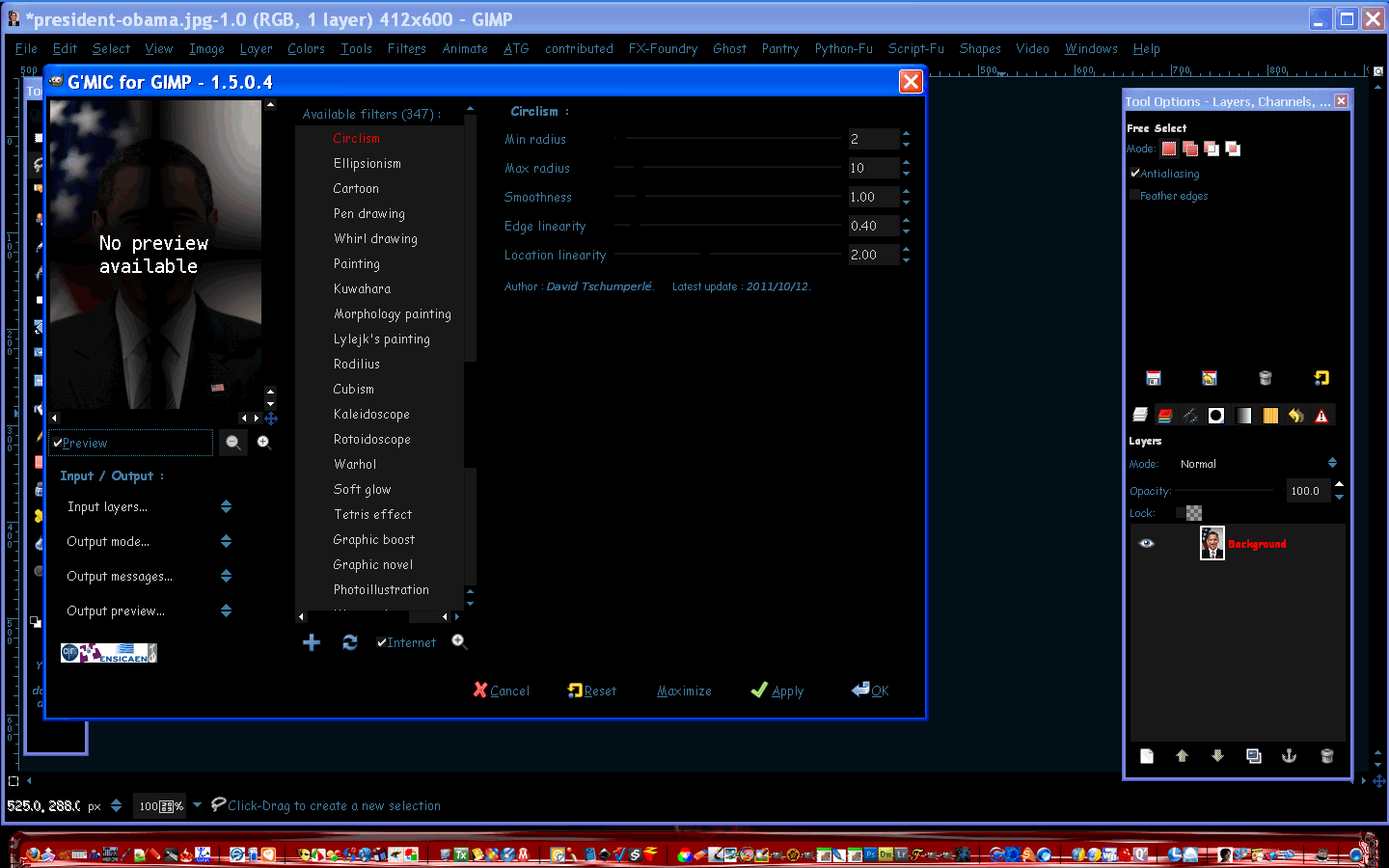Open the zoom percentage dropdown in status bar
1389x868 pixels.
click(197, 805)
